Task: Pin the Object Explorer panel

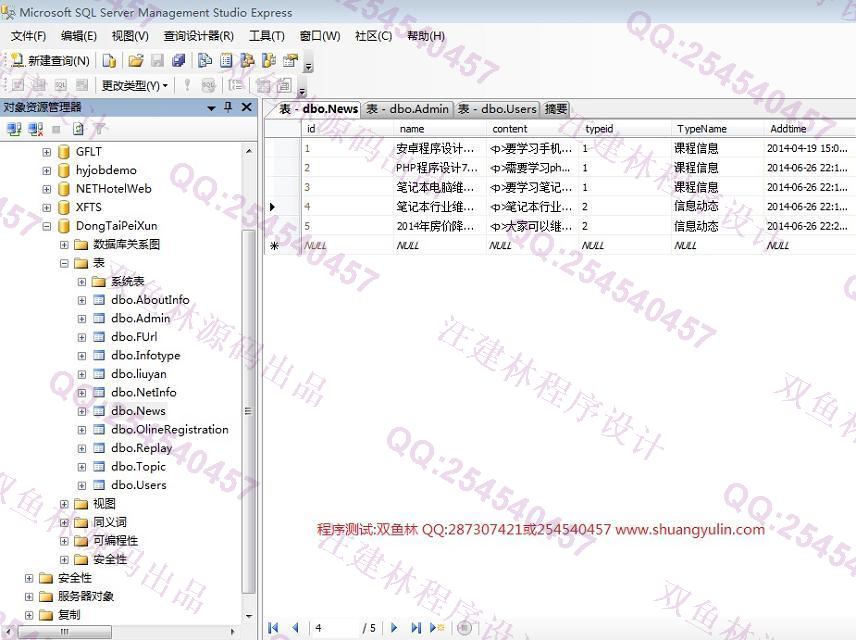Action: pyautogui.click(x=228, y=107)
